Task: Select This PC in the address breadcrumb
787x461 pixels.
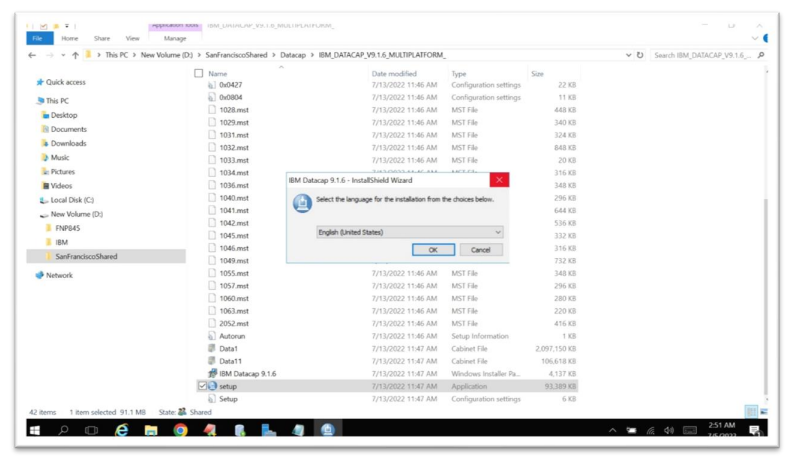Action: [116, 55]
